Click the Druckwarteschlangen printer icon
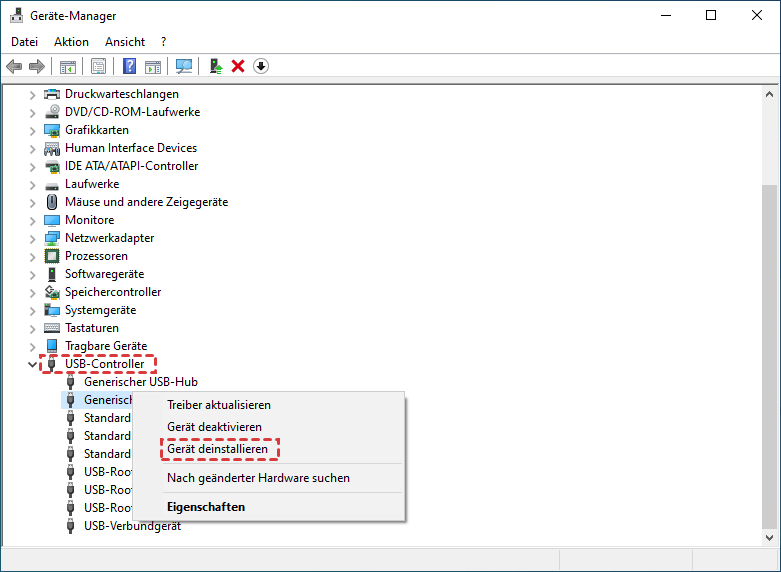Image resolution: width=781 pixels, height=572 pixels. [x=52, y=94]
